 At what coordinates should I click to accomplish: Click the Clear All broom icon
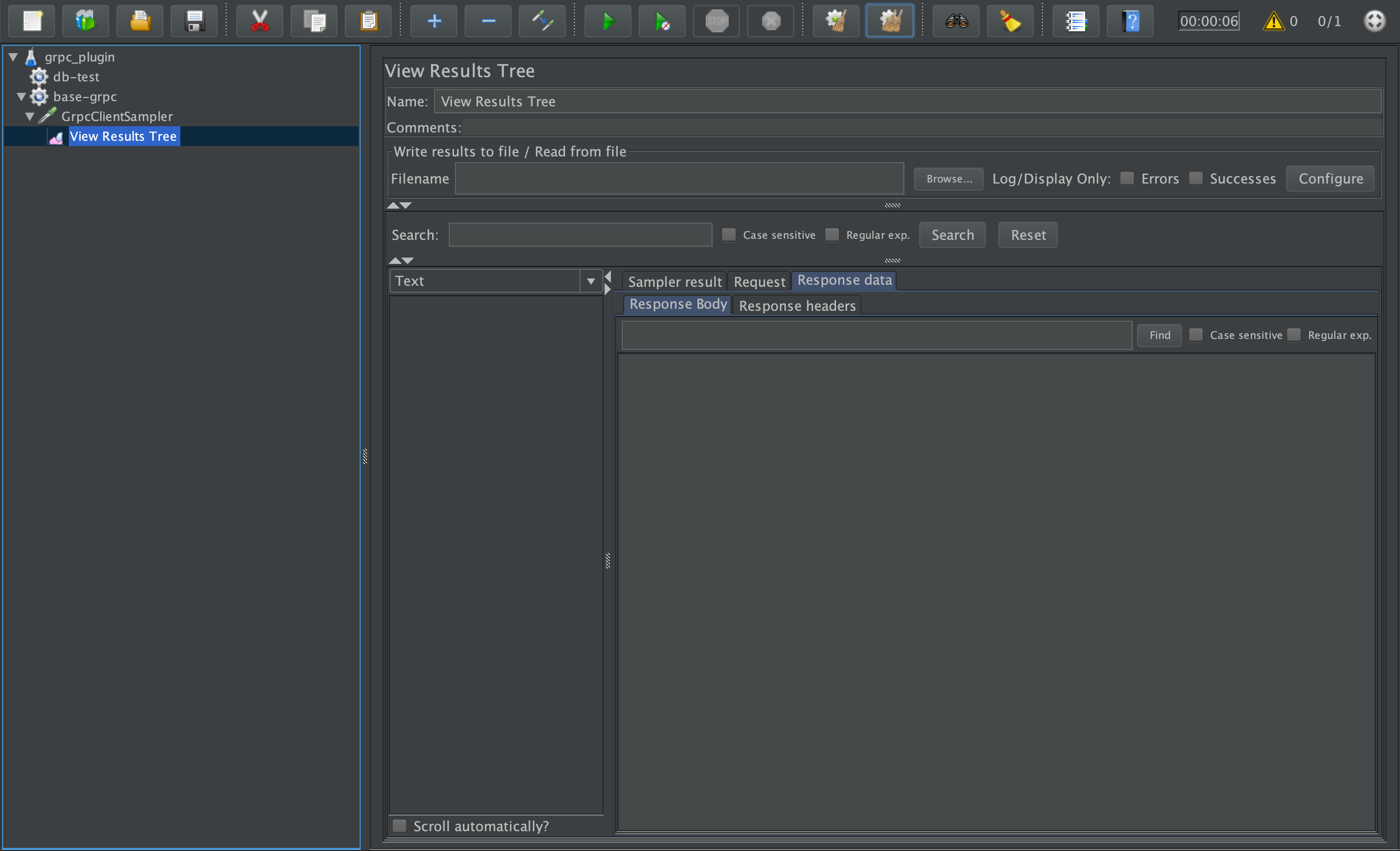pos(890,21)
